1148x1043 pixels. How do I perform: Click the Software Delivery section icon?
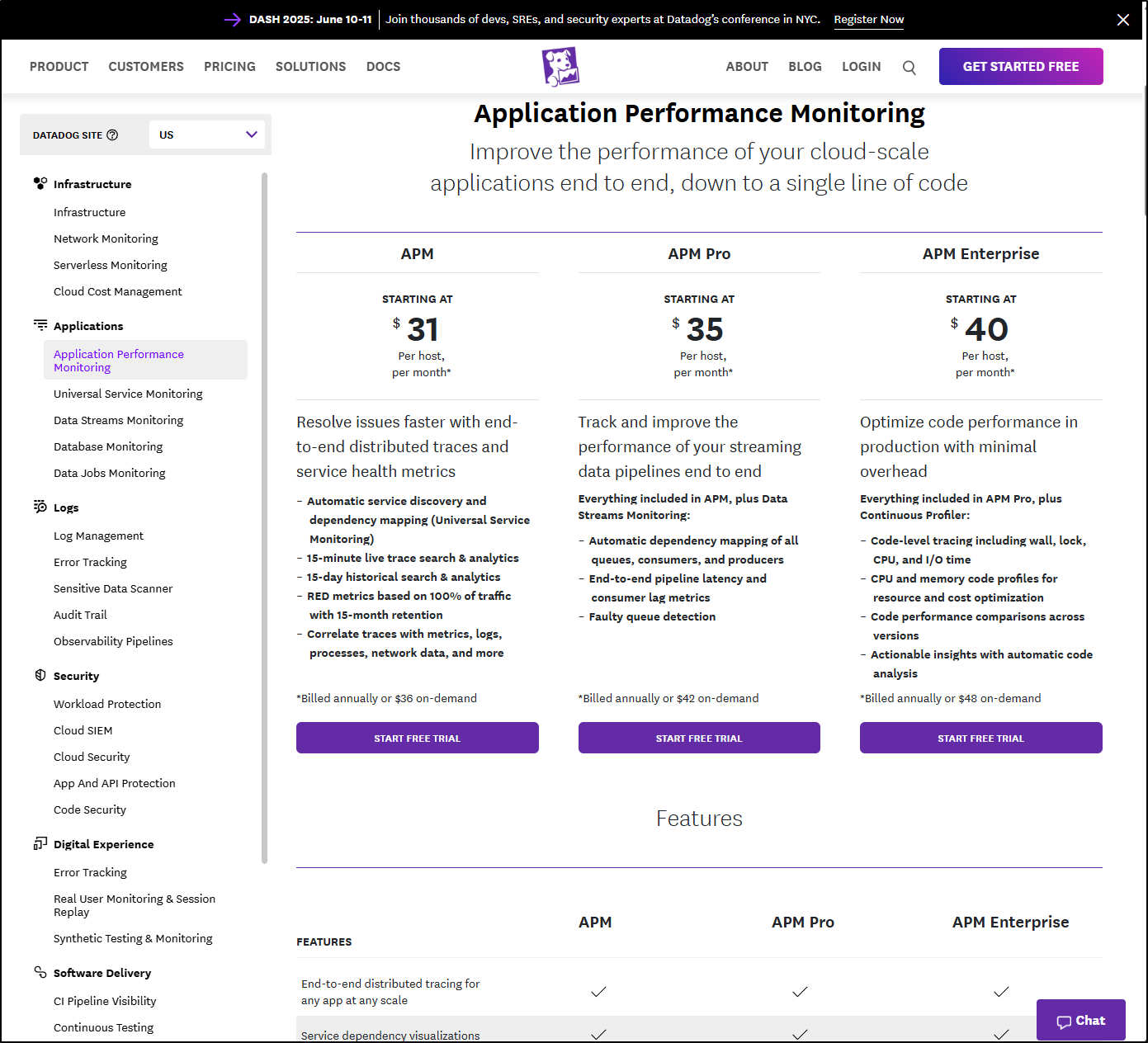[40, 972]
